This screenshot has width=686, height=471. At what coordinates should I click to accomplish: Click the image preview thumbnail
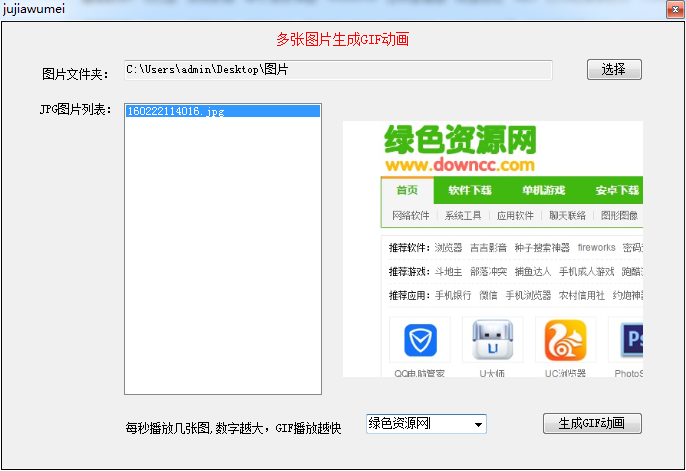493,249
